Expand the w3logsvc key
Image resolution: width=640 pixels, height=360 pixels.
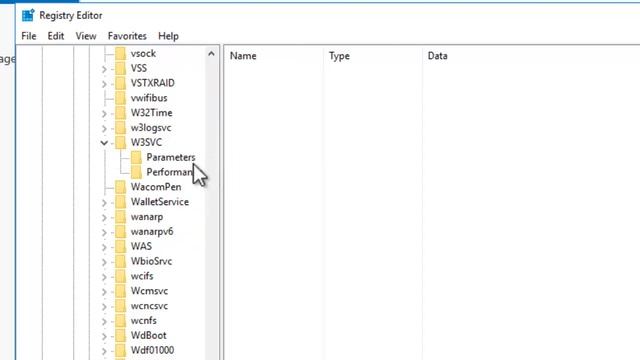(x=104, y=128)
